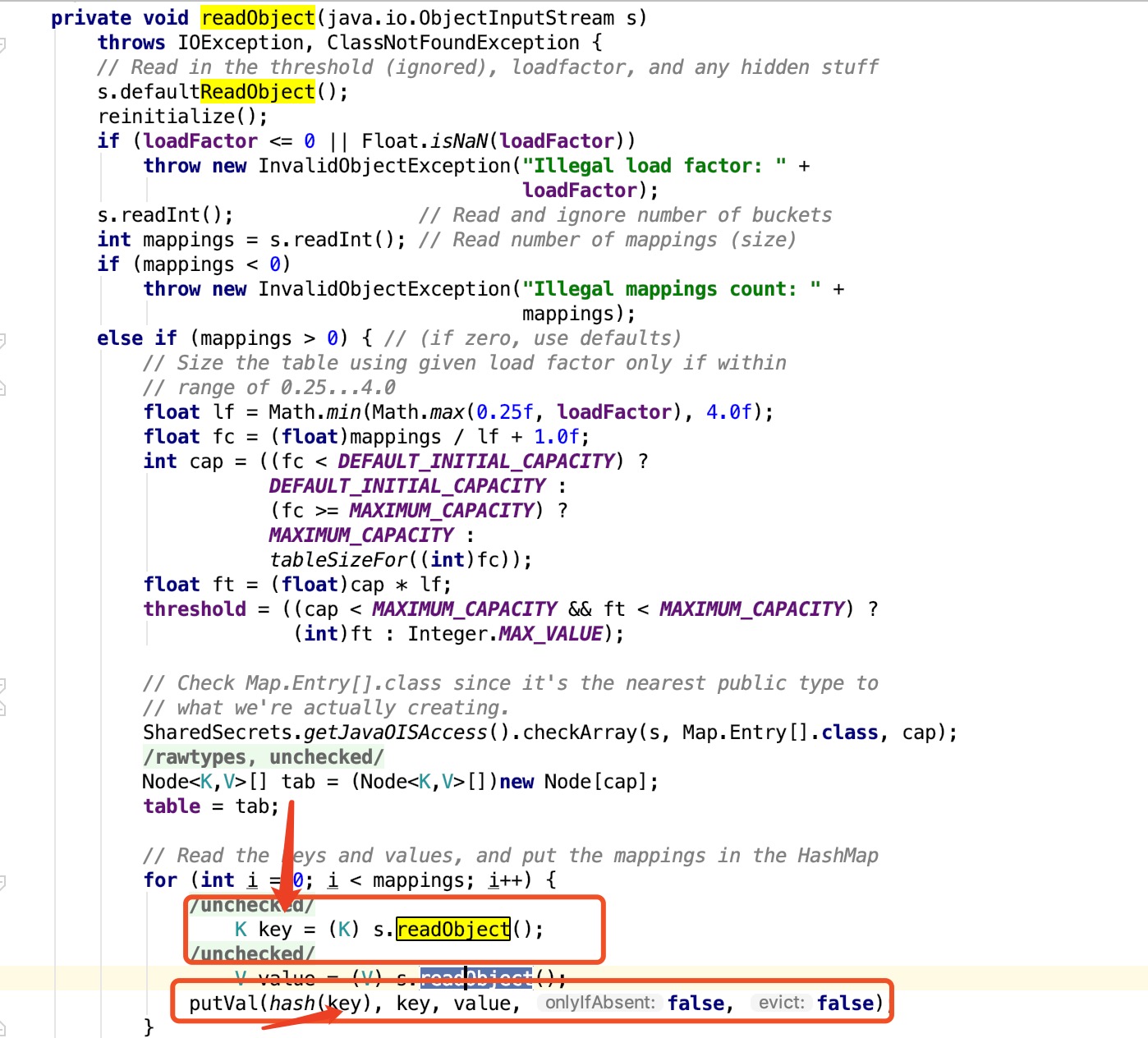The height and width of the screenshot is (1038, 1148).
Task: Click fold marker beside '// range of 0.25...4.0' comment
Action: [2, 388]
